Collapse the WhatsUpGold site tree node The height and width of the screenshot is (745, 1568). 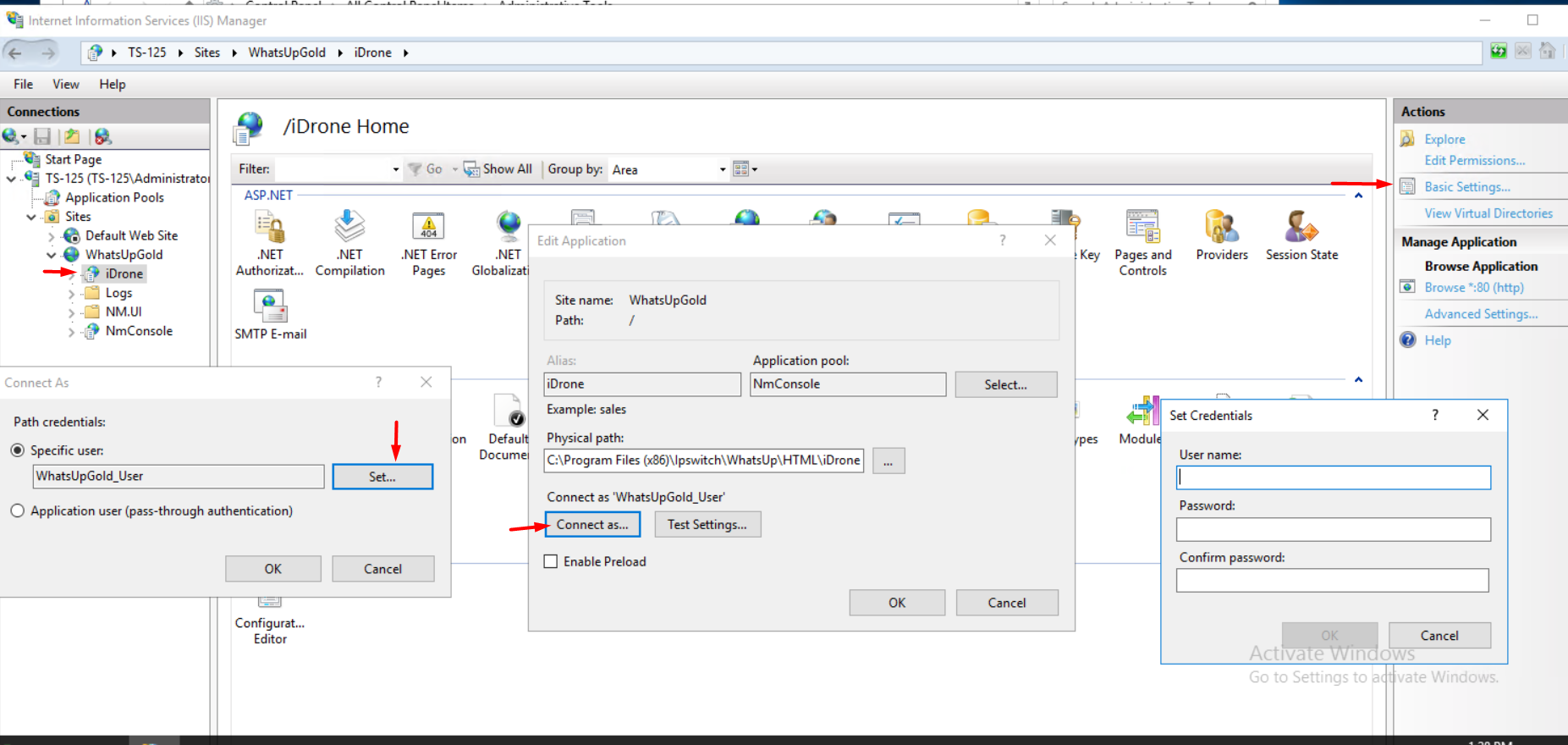[x=52, y=255]
